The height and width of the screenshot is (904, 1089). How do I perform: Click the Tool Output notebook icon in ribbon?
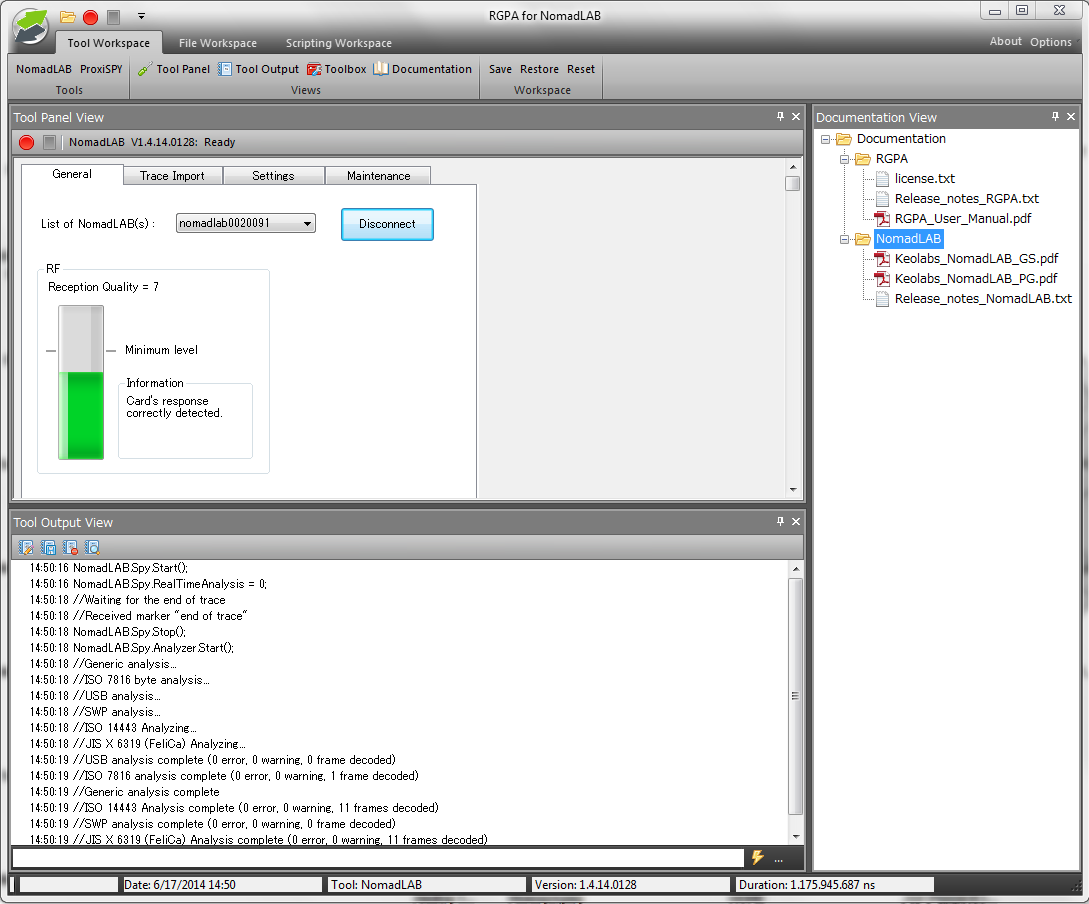pos(224,69)
